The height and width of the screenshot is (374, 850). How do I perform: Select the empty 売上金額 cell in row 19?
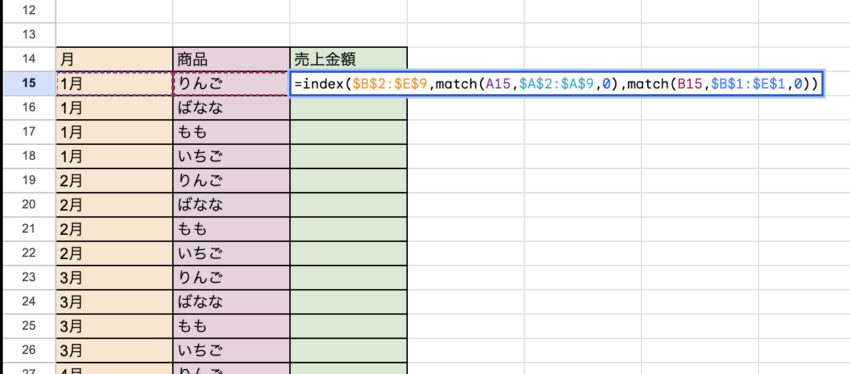pos(349,180)
